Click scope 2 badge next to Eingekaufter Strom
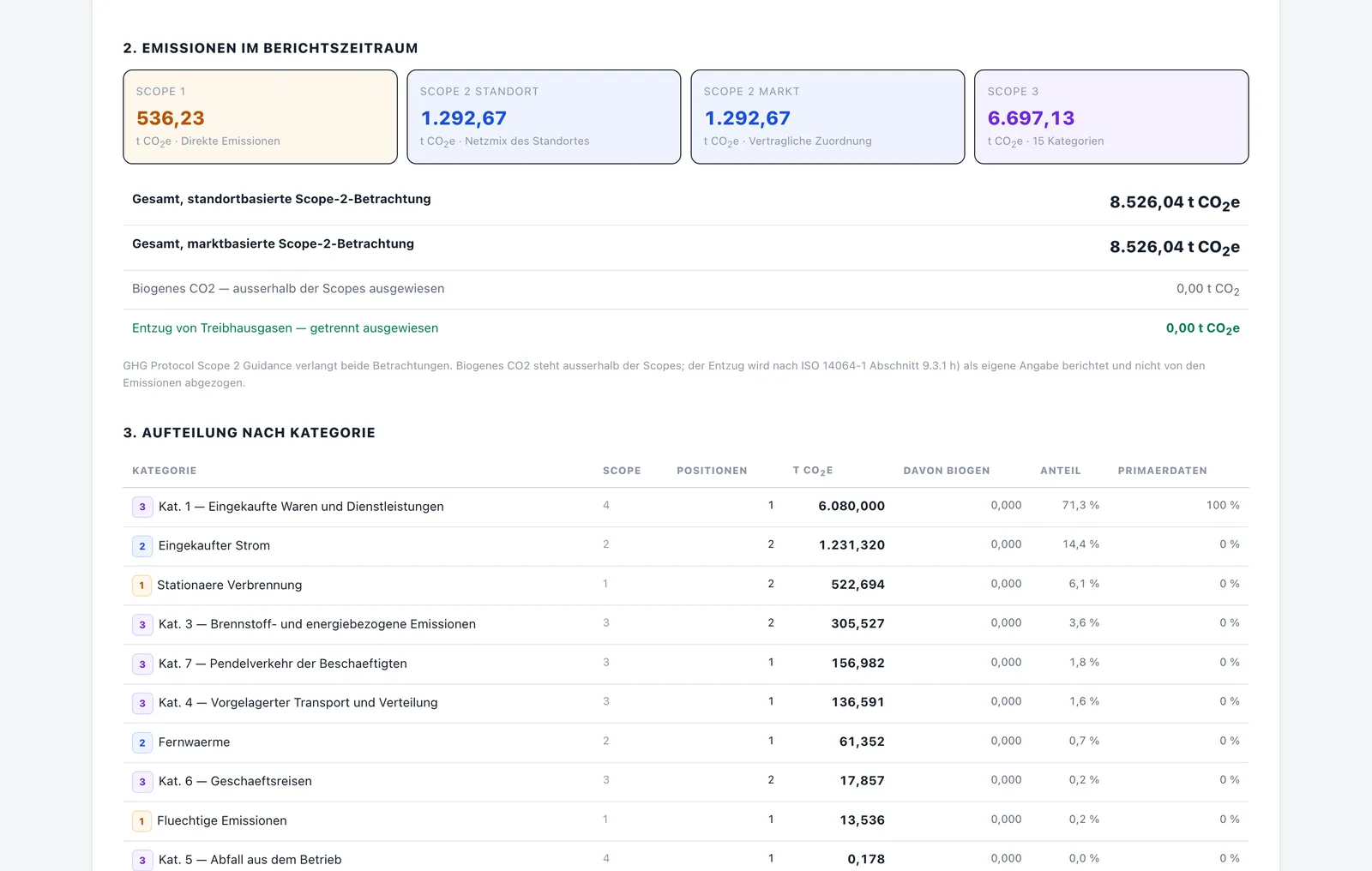Screen dimensions: 1372x871 [x=142, y=546]
